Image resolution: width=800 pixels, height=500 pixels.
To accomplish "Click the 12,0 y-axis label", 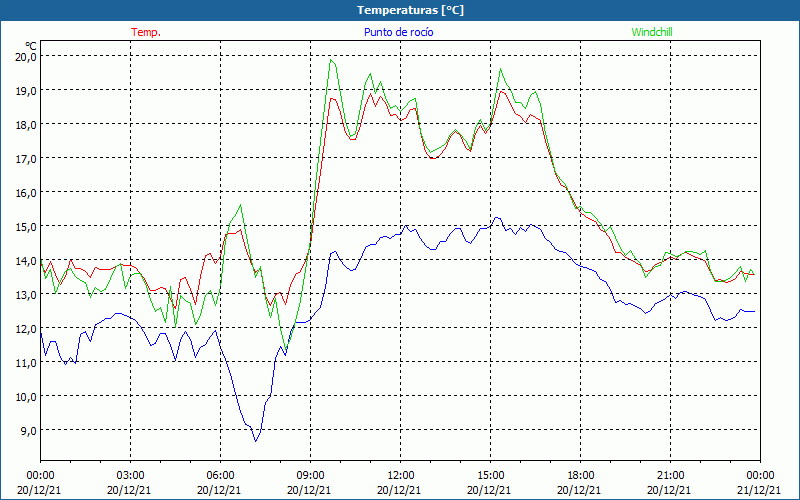I will [x=26, y=329].
